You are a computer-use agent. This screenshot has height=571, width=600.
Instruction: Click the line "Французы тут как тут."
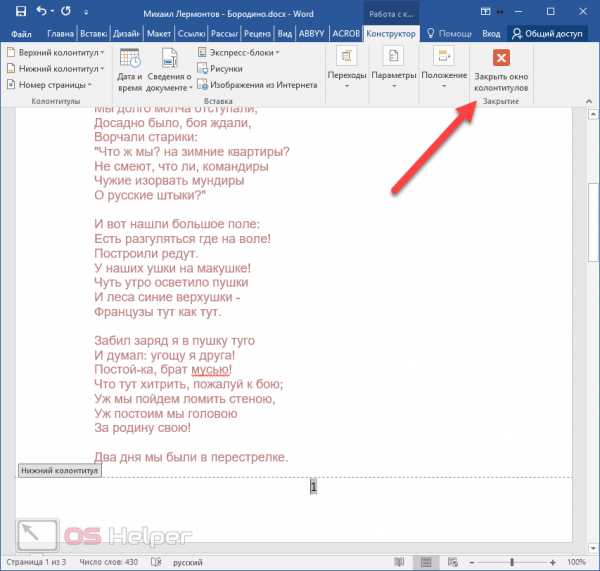tap(158, 312)
